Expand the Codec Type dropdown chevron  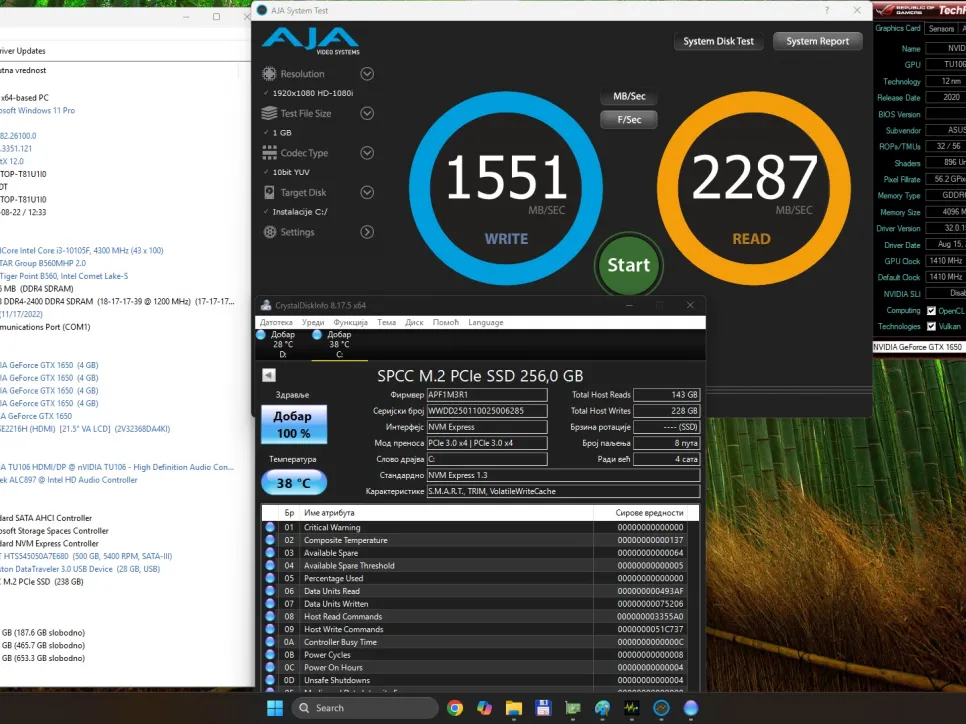(x=367, y=153)
